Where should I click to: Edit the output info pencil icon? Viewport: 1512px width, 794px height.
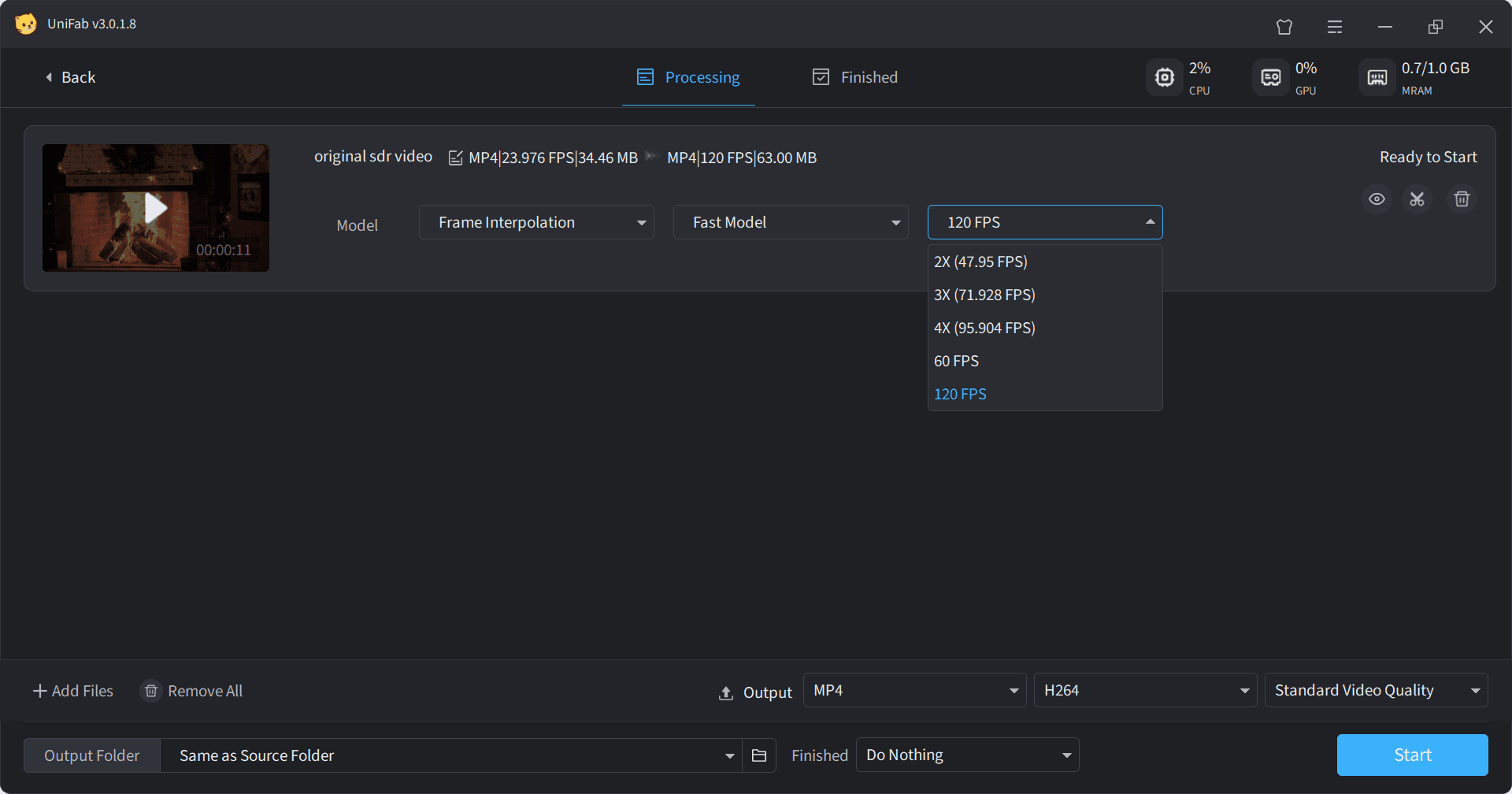tap(455, 158)
